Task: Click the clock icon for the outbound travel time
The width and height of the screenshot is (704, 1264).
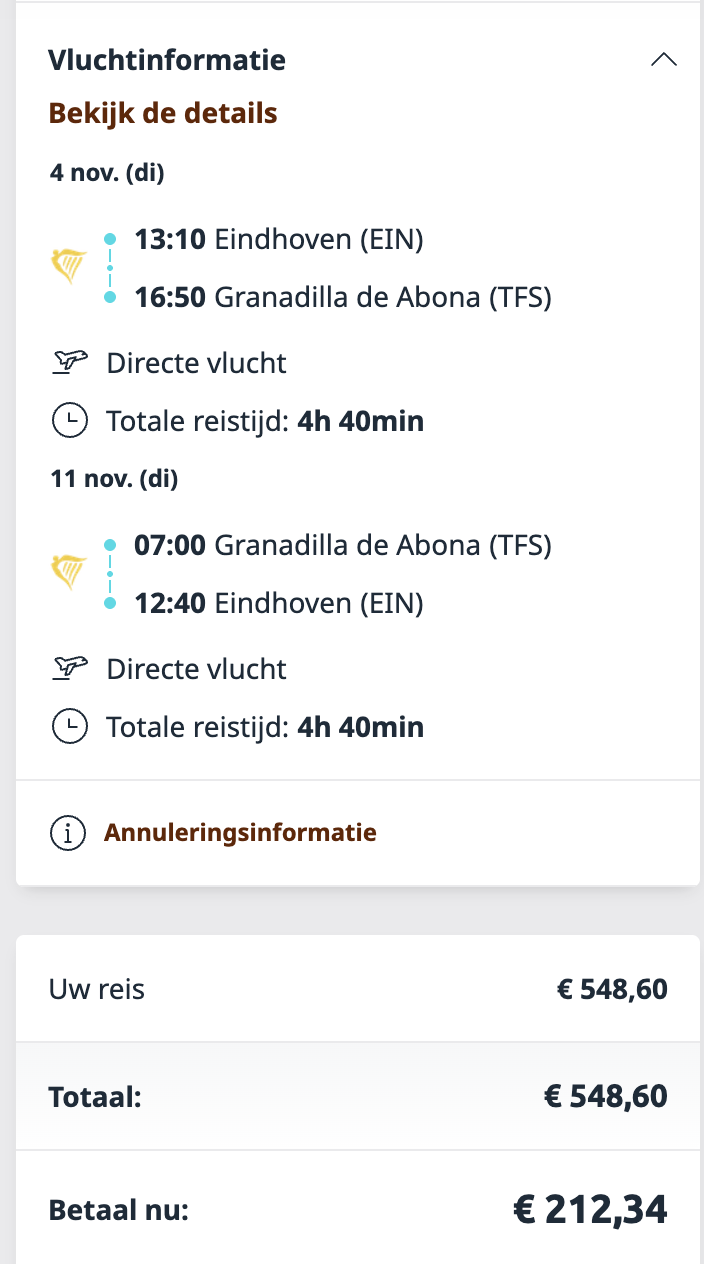Action: pos(69,421)
